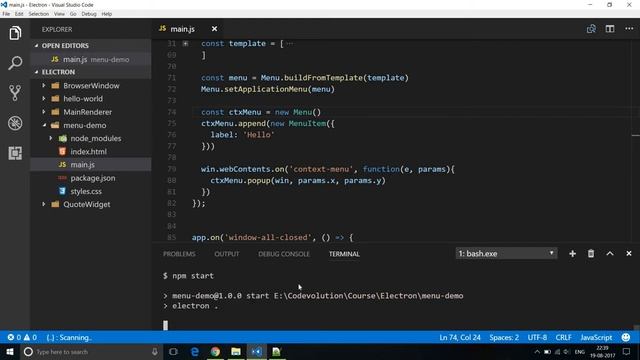Expand the MainRenderer folder
Screen dimensions: 640x360
44,112
